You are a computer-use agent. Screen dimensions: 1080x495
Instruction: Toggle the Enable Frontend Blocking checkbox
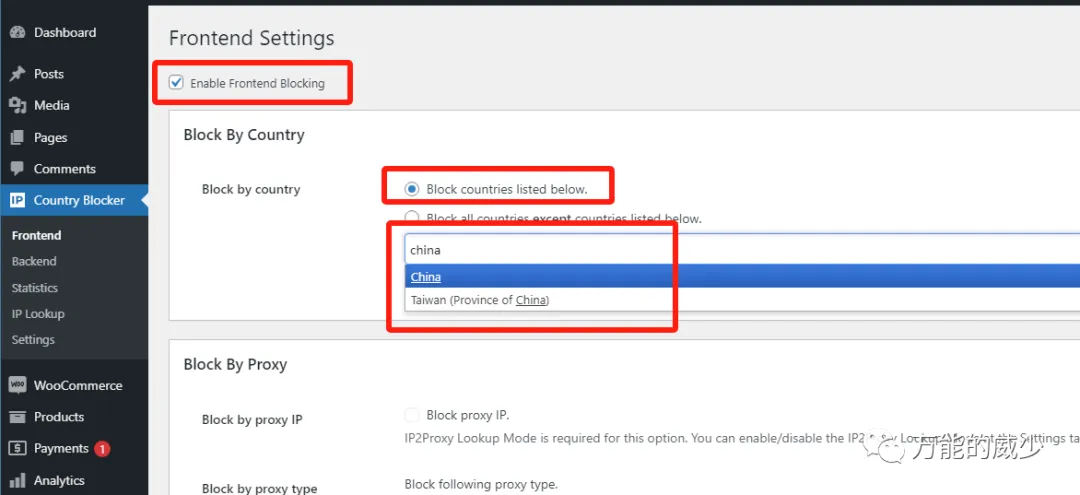[x=176, y=83]
